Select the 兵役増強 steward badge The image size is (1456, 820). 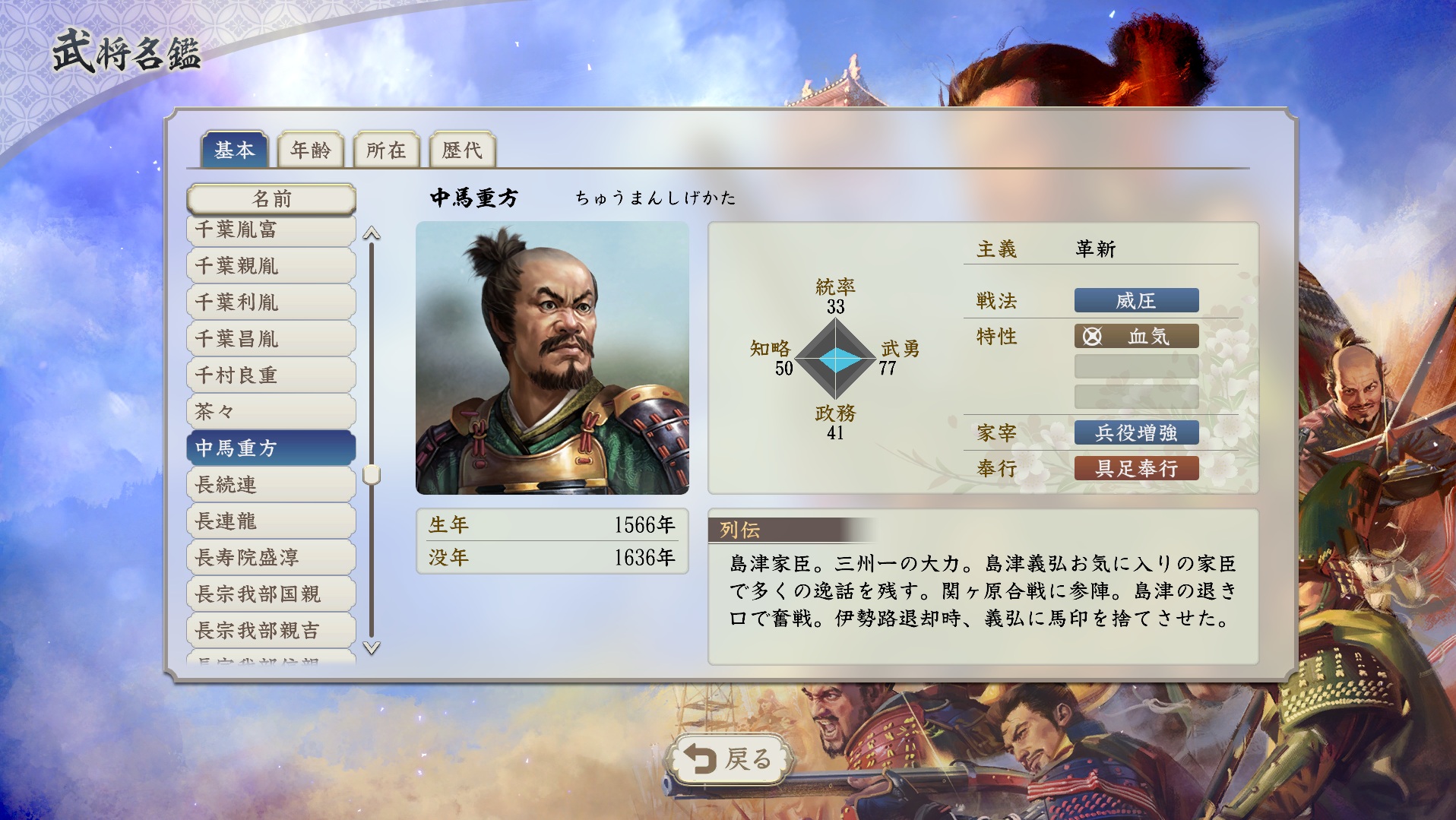coord(1136,432)
